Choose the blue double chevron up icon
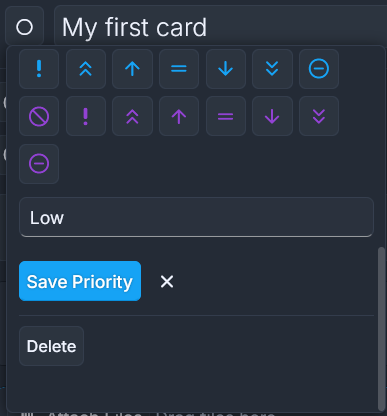Screen dimensions: 387x416 pos(86,69)
